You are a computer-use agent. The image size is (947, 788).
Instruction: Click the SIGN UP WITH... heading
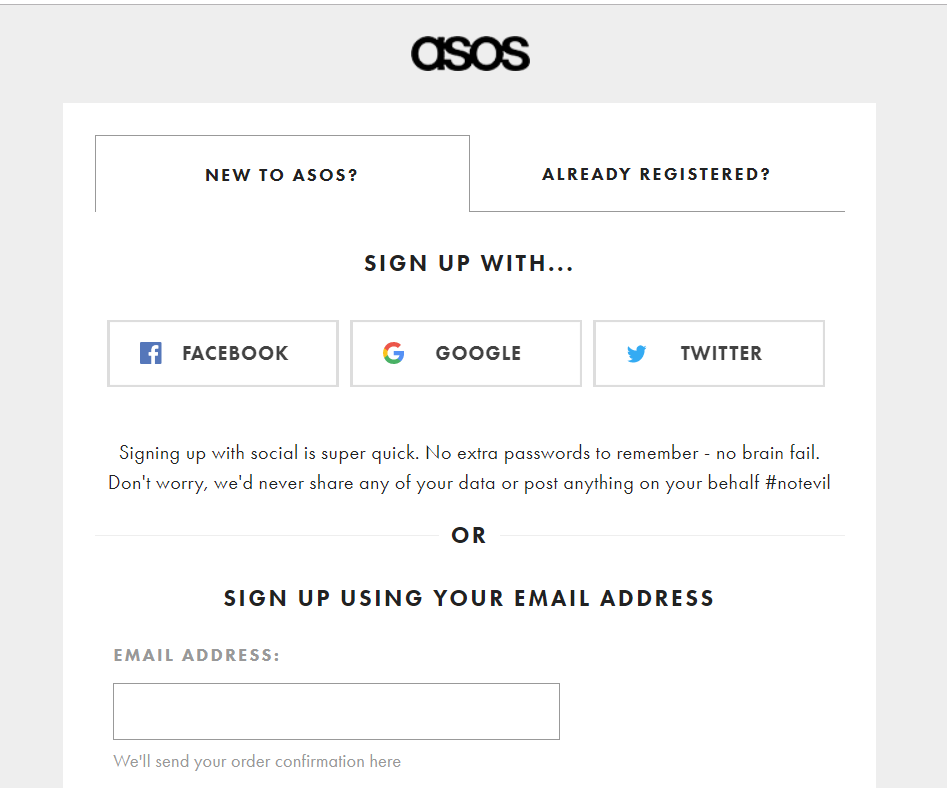click(x=468, y=263)
